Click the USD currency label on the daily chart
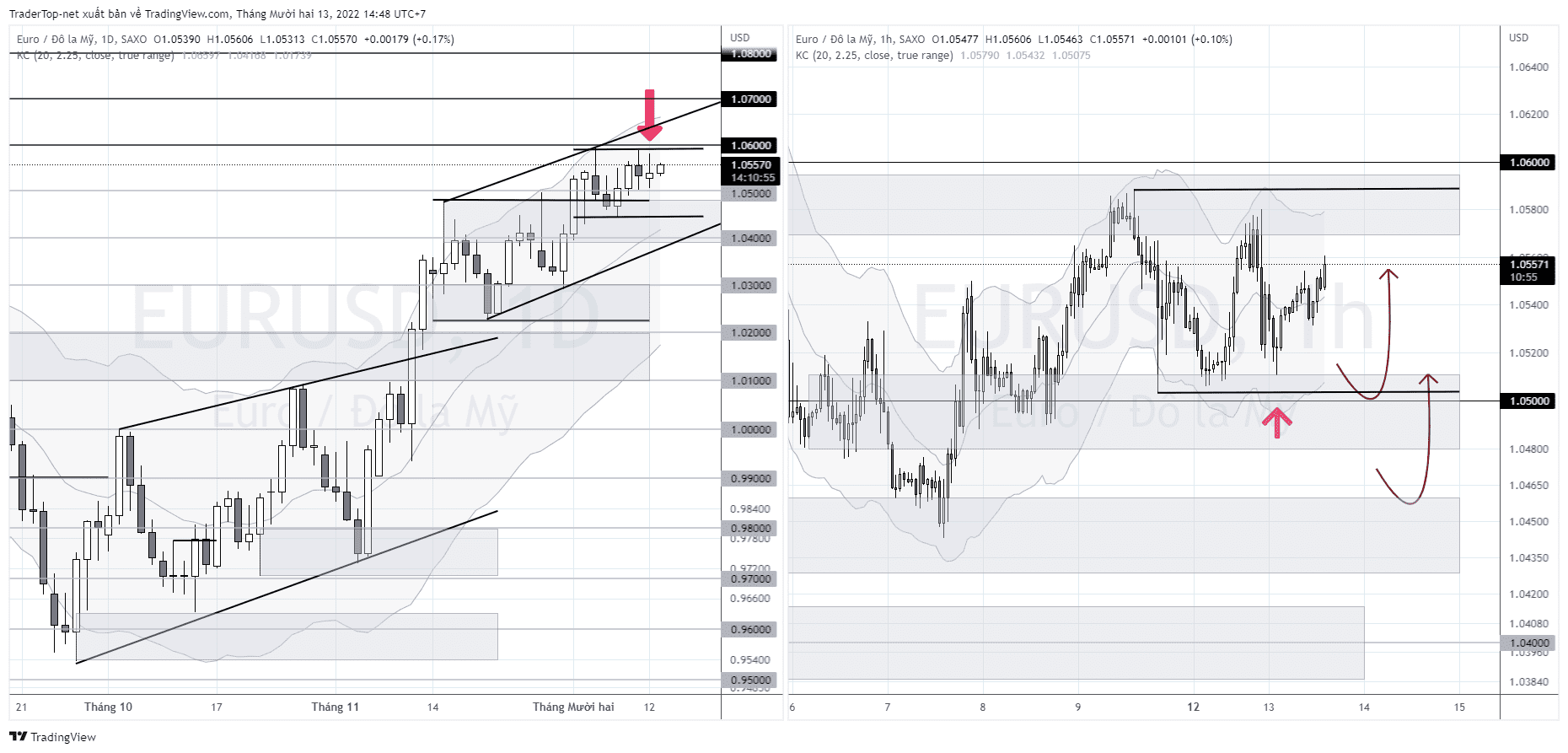Image resolution: width=1568 pixels, height=753 pixels. (x=740, y=38)
